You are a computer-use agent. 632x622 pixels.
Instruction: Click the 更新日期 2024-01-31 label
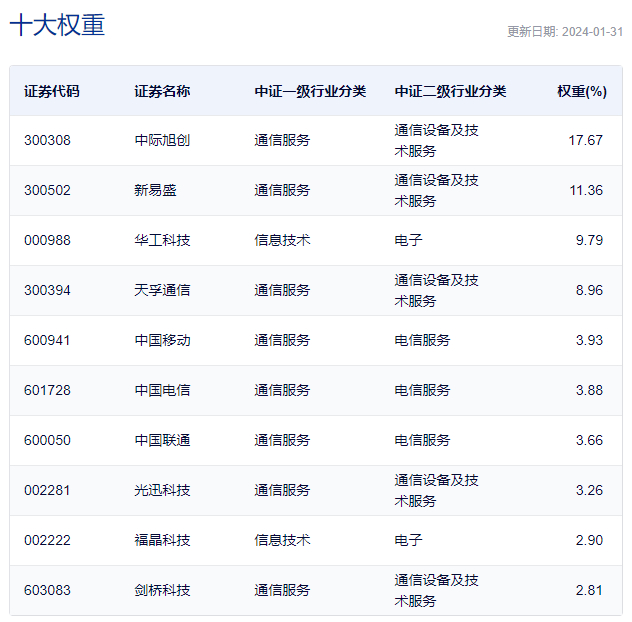click(x=565, y=32)
